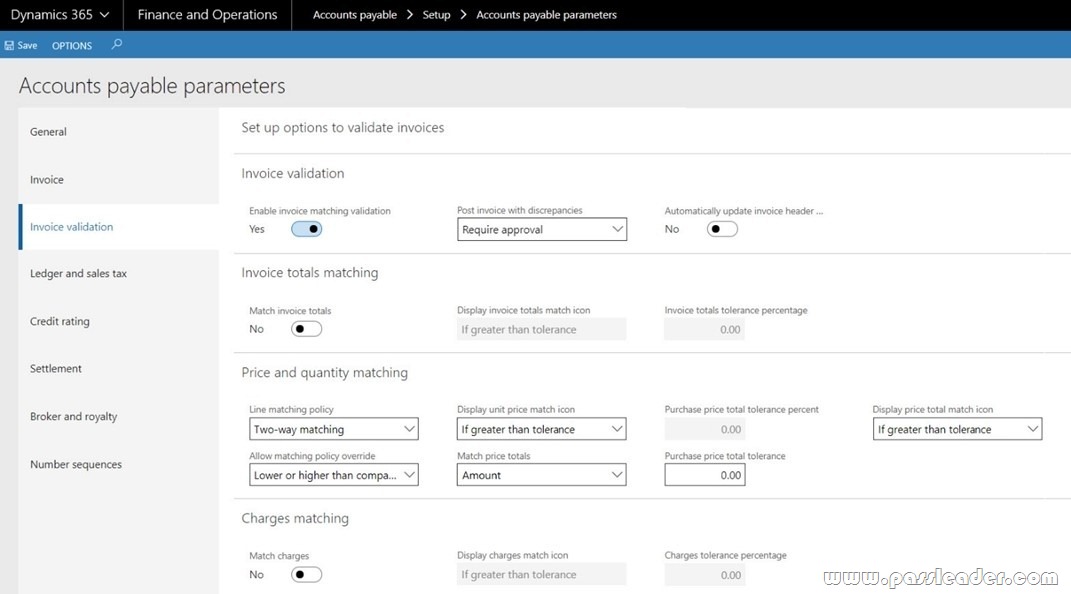Toggle Match invoice totals switch

click(x=306, y=329)
